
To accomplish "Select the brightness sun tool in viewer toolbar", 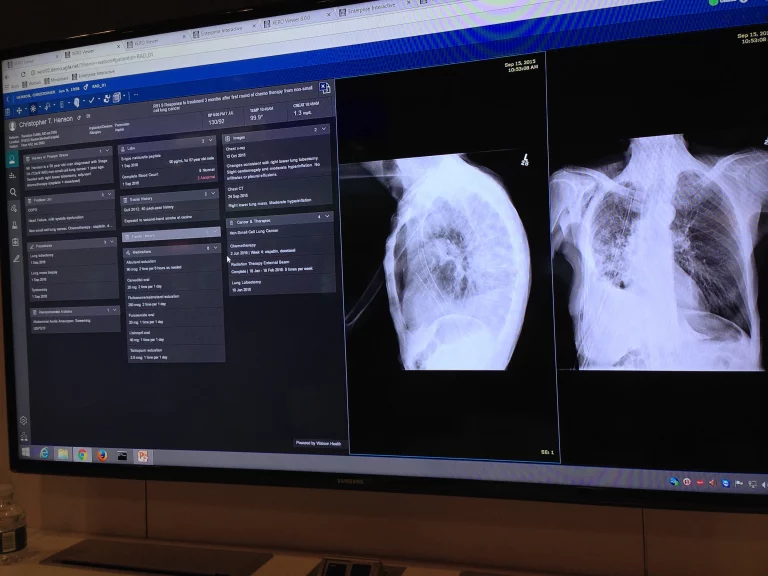I will point(33,108).
